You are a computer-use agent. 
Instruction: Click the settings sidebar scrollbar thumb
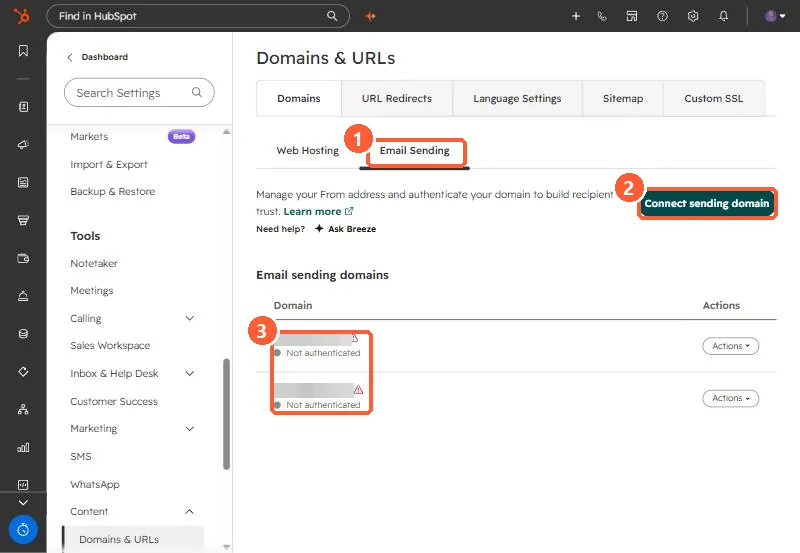pos(227,414)
